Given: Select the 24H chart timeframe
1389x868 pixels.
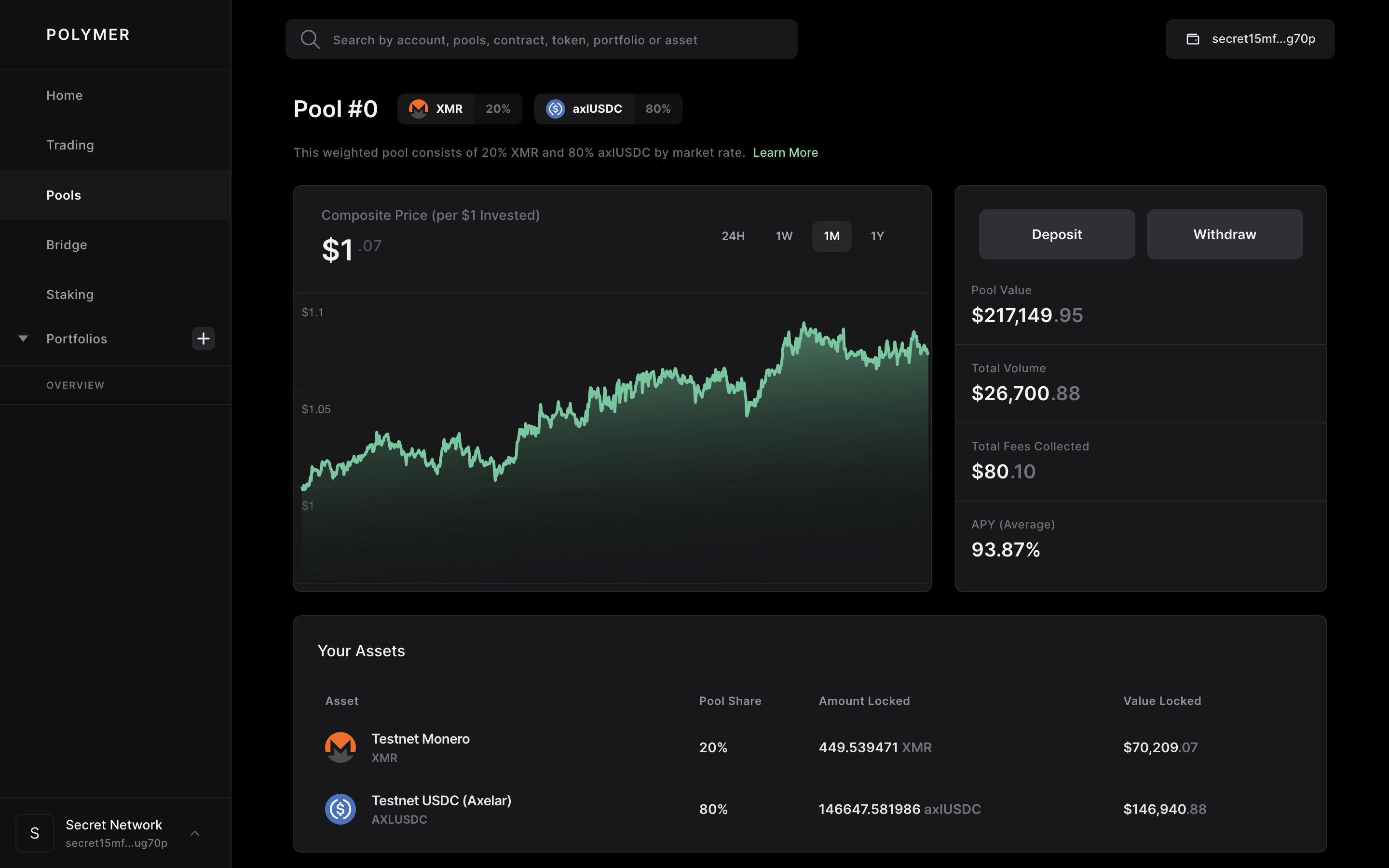Looking at the screenshot, I should click(x=733, y=235).
